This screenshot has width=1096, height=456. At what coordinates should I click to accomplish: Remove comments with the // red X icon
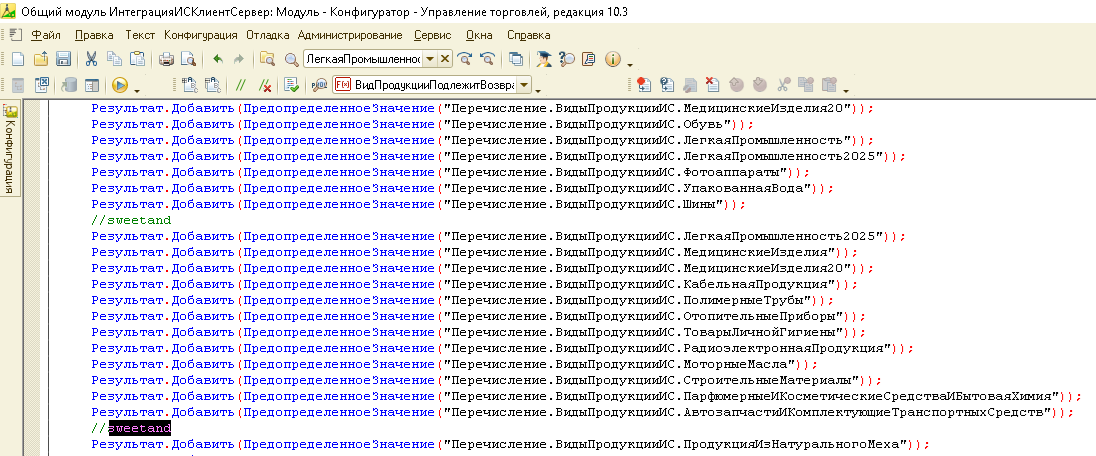coord(265,85)
